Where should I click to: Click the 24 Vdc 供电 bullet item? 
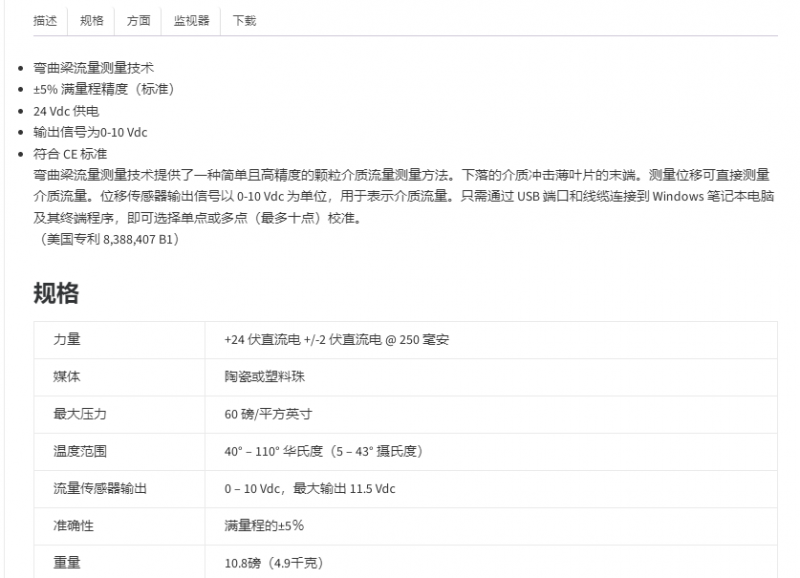coord(66,111)
